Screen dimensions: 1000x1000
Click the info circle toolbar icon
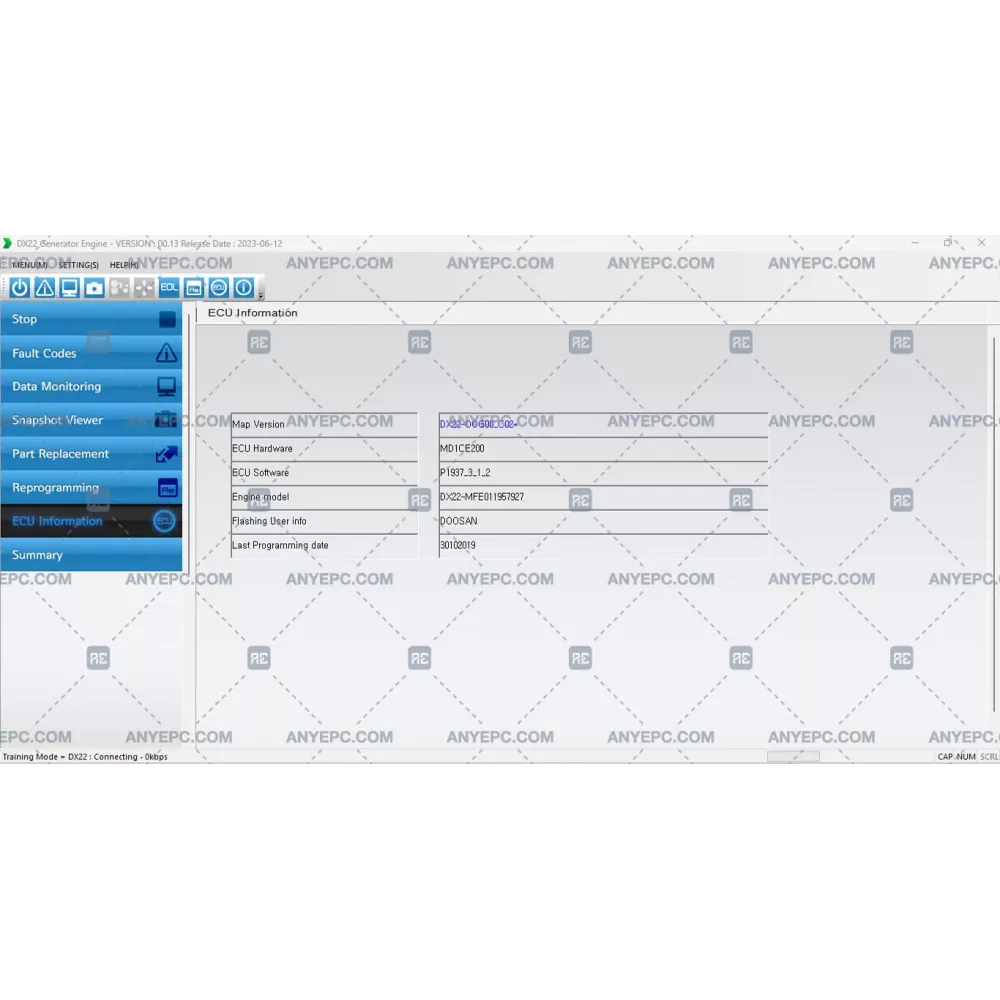tap(243, 288)
